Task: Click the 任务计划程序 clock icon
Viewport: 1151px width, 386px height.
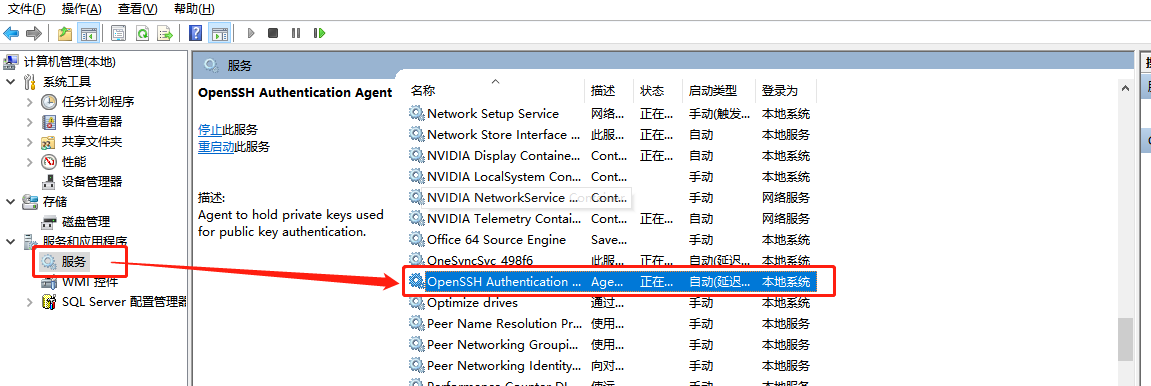Action: coord(49,101)
